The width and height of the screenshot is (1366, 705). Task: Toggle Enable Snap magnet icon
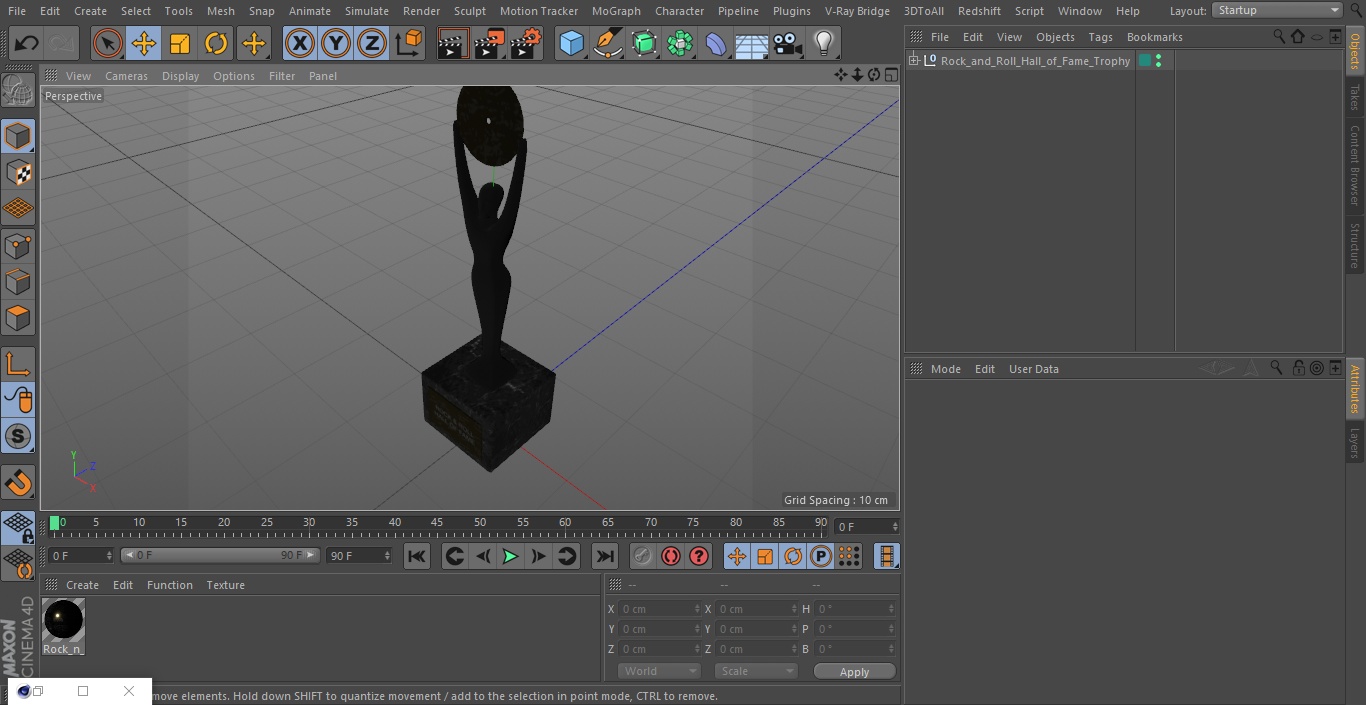[18, 483]
